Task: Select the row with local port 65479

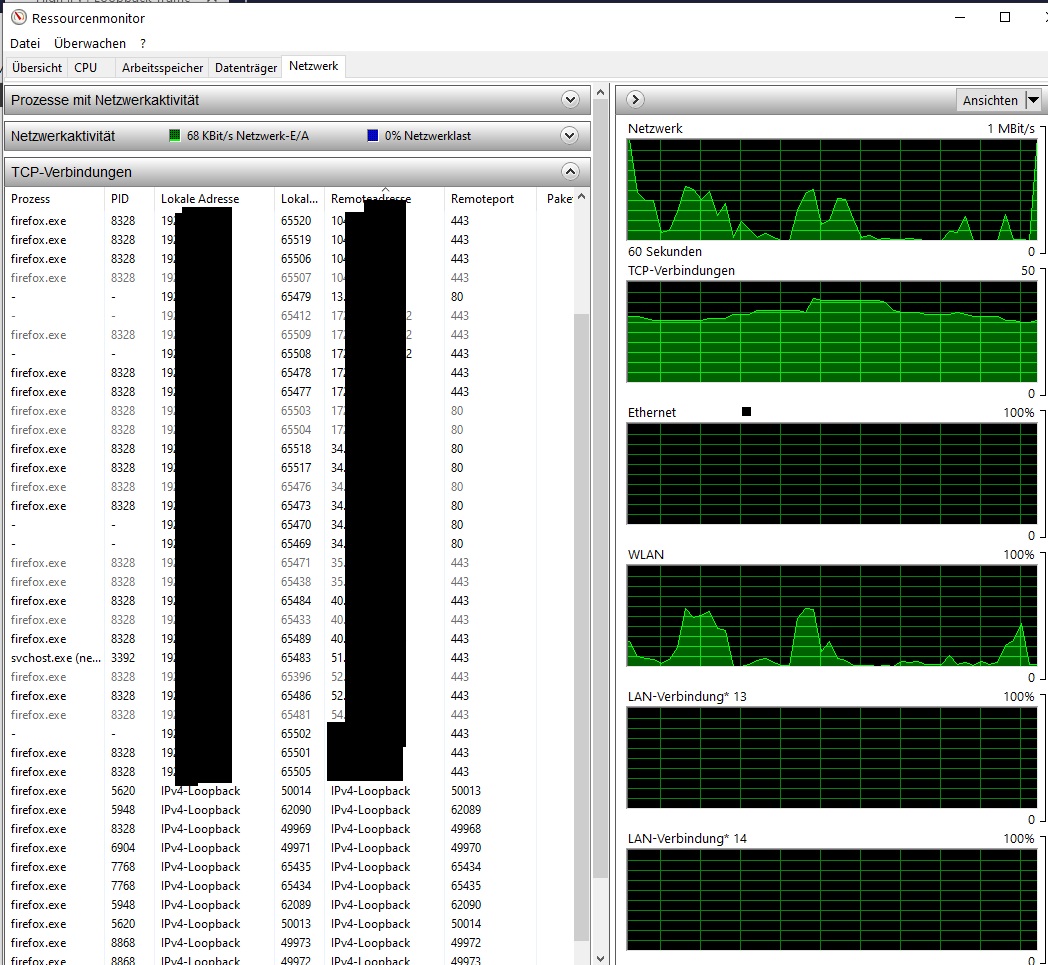Action: (x=291, y=296)
